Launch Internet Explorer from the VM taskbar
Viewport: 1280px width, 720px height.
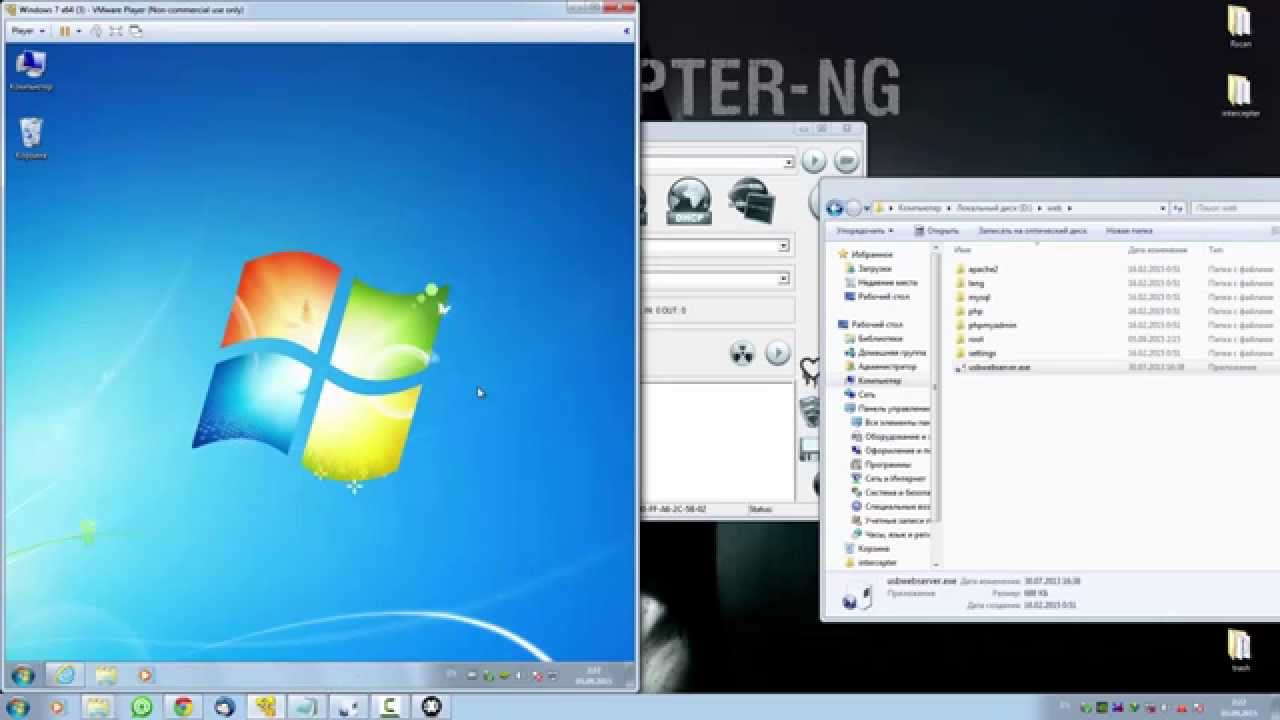(65, 675)
